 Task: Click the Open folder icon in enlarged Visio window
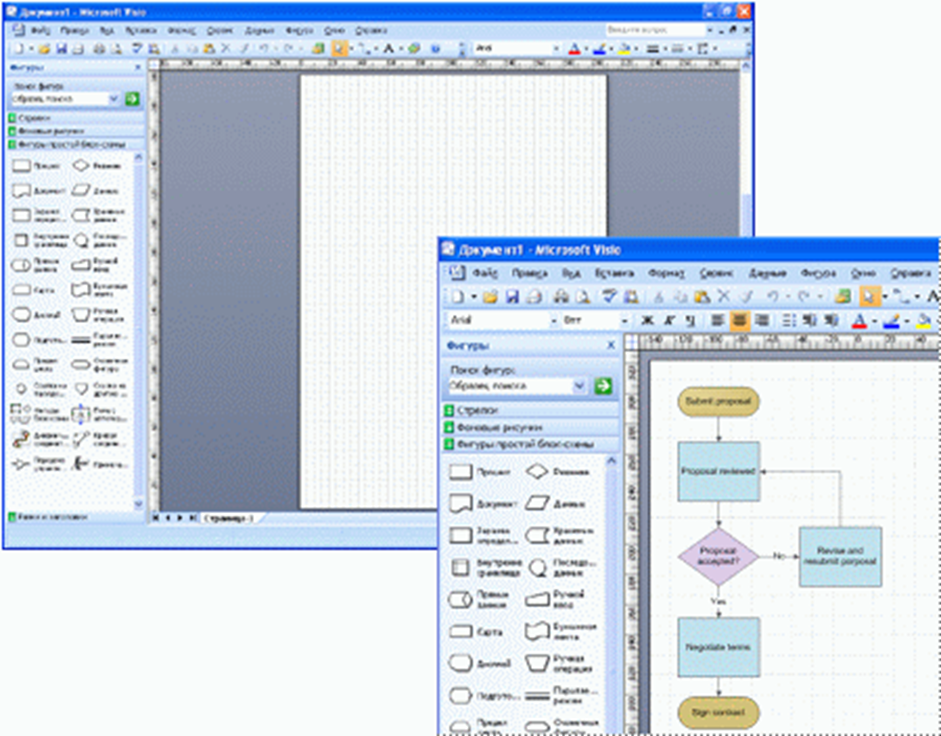[490, 297]
